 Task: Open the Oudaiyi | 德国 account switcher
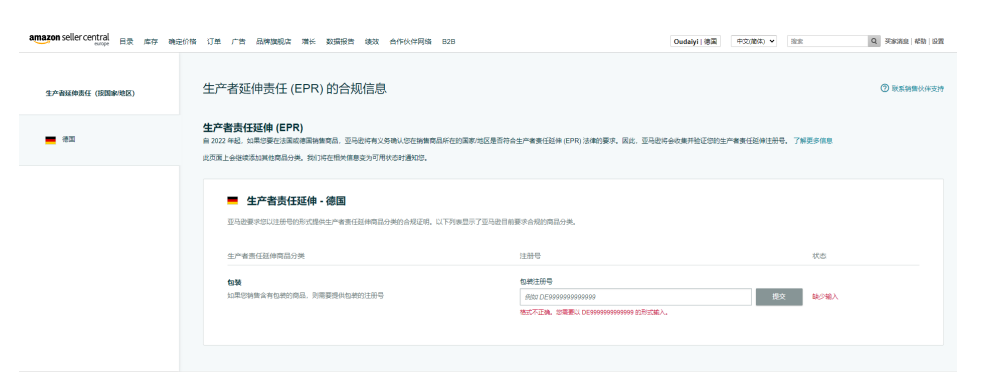(x=695, y=41)
